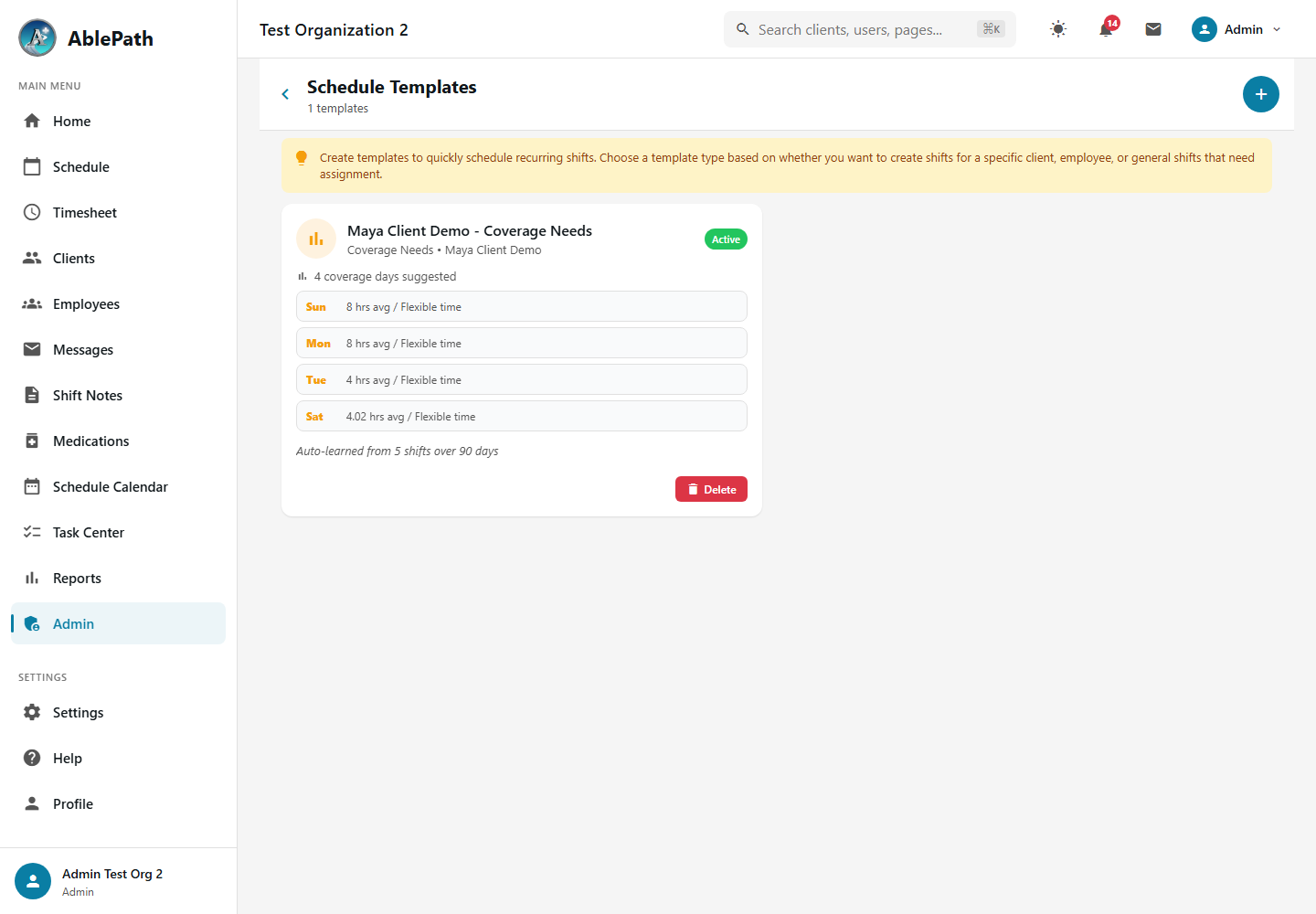
Task: Go to Timesheet page
Action: pos(118,212)
